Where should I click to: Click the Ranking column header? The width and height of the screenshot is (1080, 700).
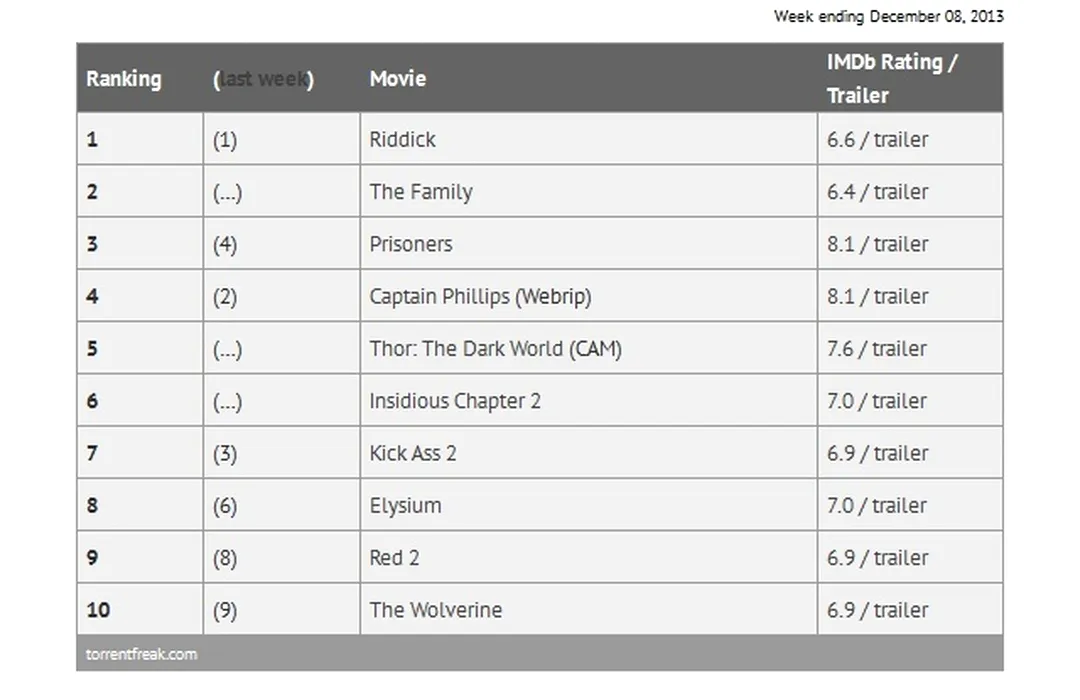(x=123, y=79)
